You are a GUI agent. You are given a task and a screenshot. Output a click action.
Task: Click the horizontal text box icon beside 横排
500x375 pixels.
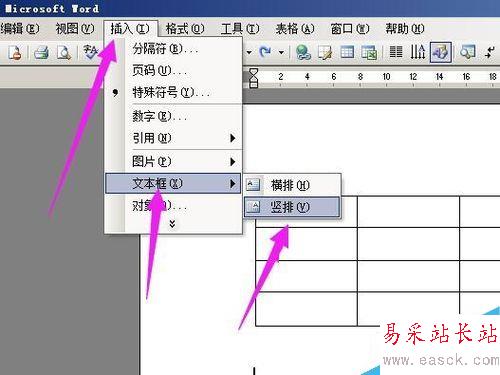tap(253, 184)
